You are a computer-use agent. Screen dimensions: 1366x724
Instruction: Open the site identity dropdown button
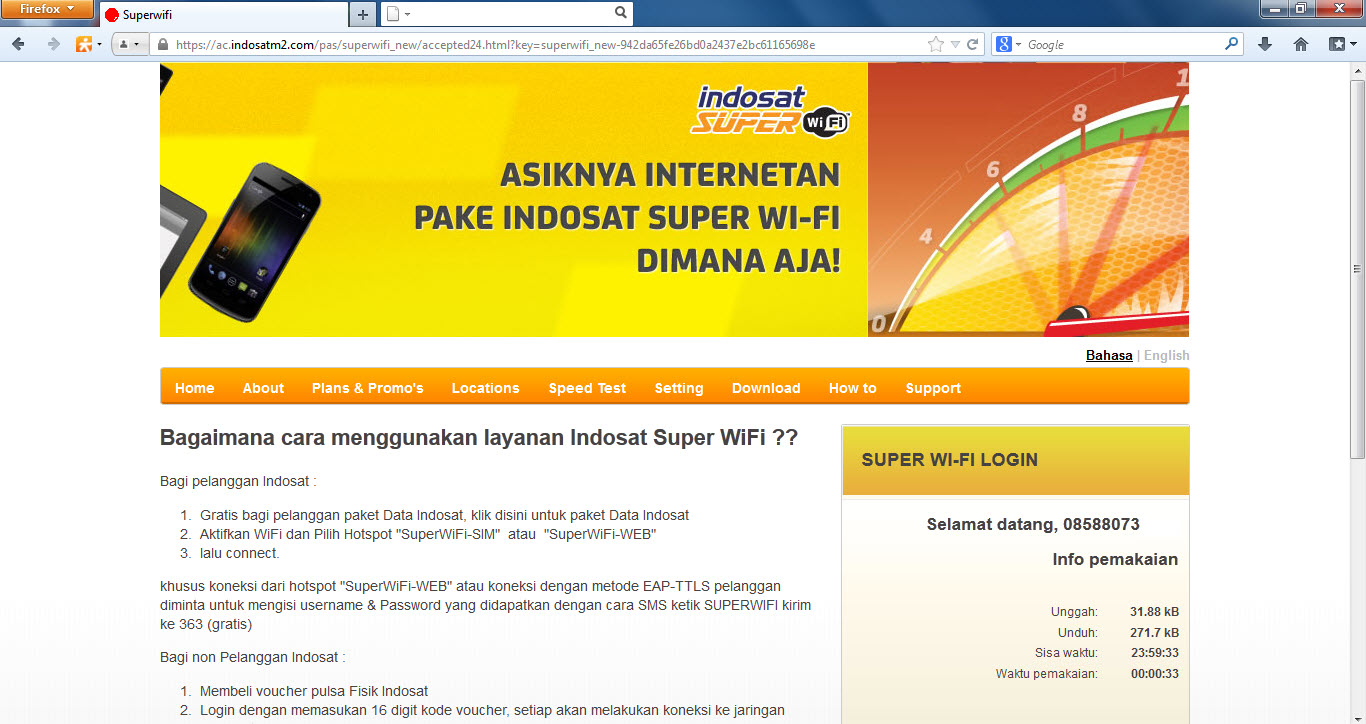pos(129,44)
